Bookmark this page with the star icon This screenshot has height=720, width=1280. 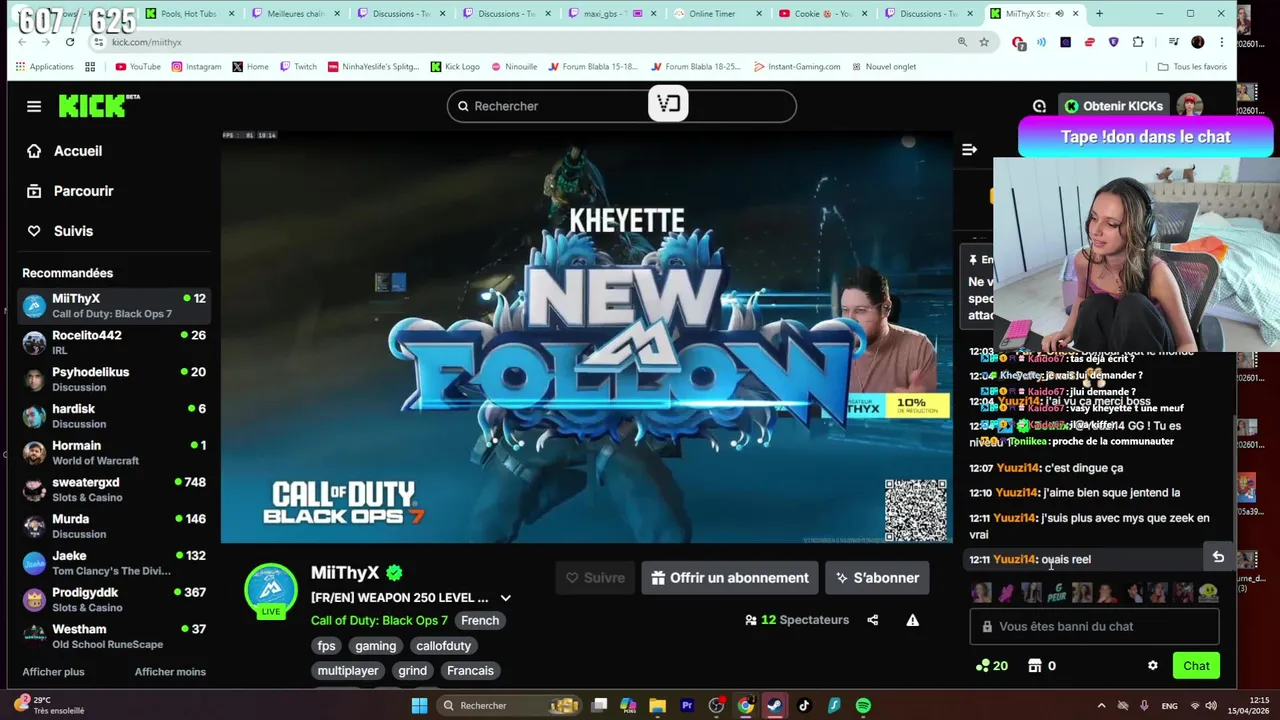pyautogui.click(x=984, y=42)
